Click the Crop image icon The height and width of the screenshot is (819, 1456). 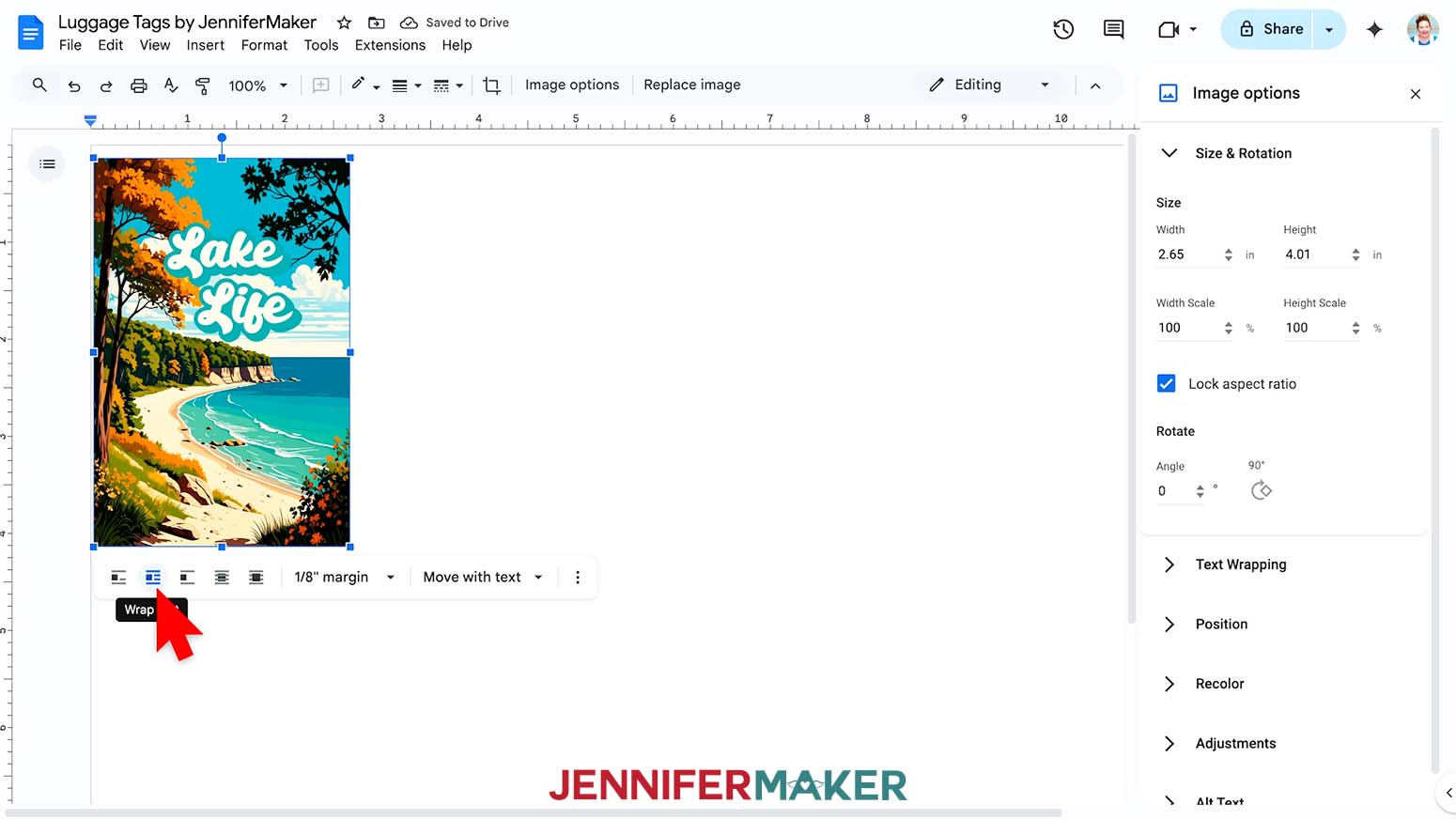491,85
